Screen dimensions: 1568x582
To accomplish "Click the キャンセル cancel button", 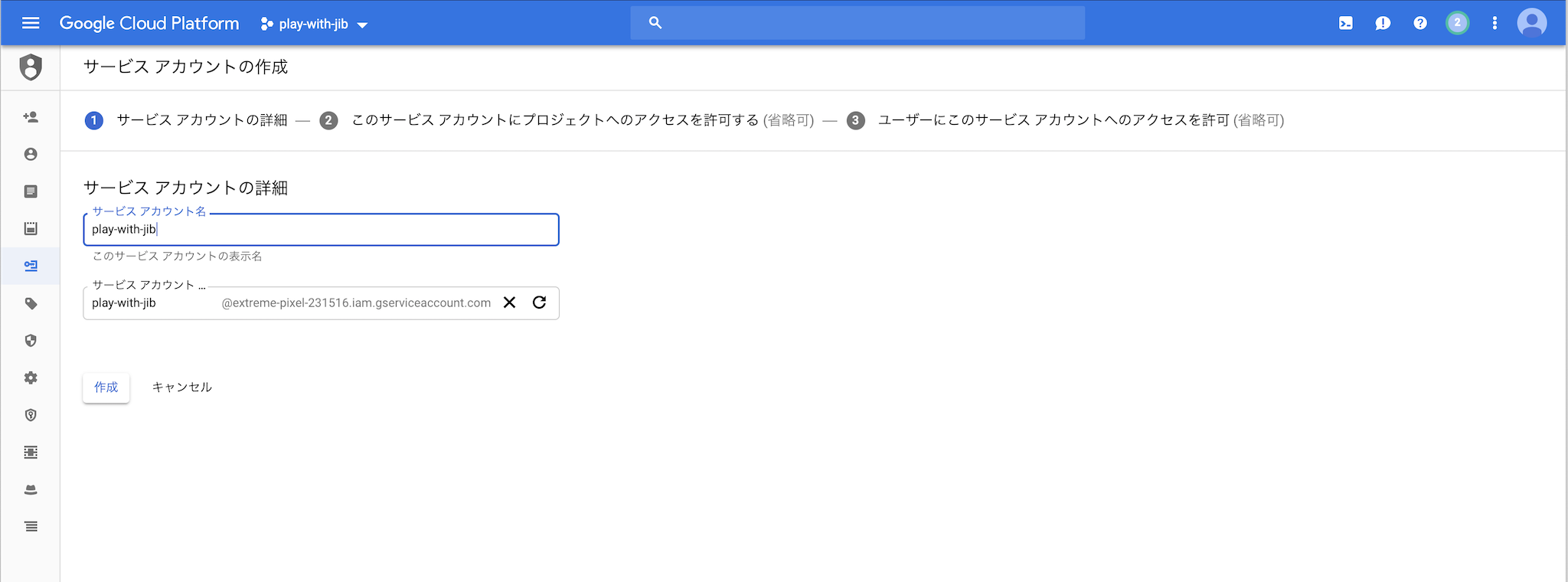I will (181, 387).
